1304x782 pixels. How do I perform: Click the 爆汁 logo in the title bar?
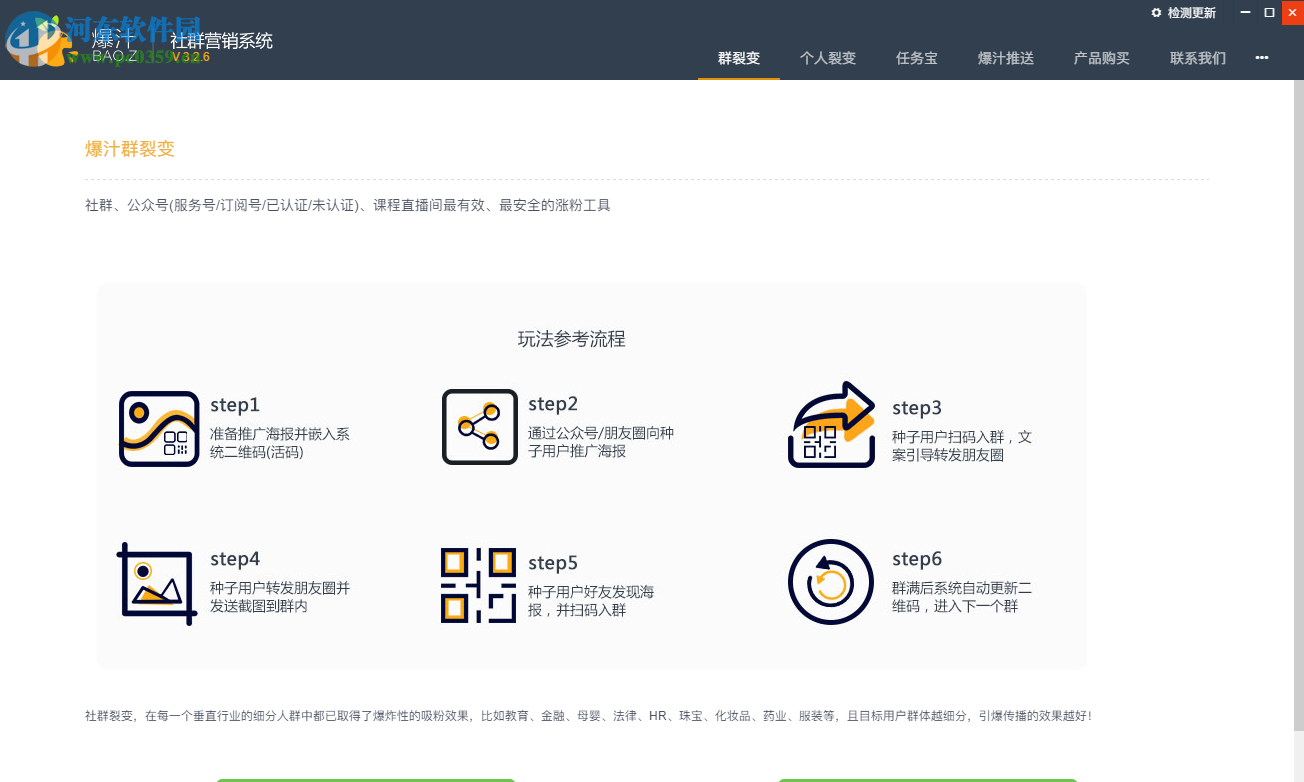[110, 42]
